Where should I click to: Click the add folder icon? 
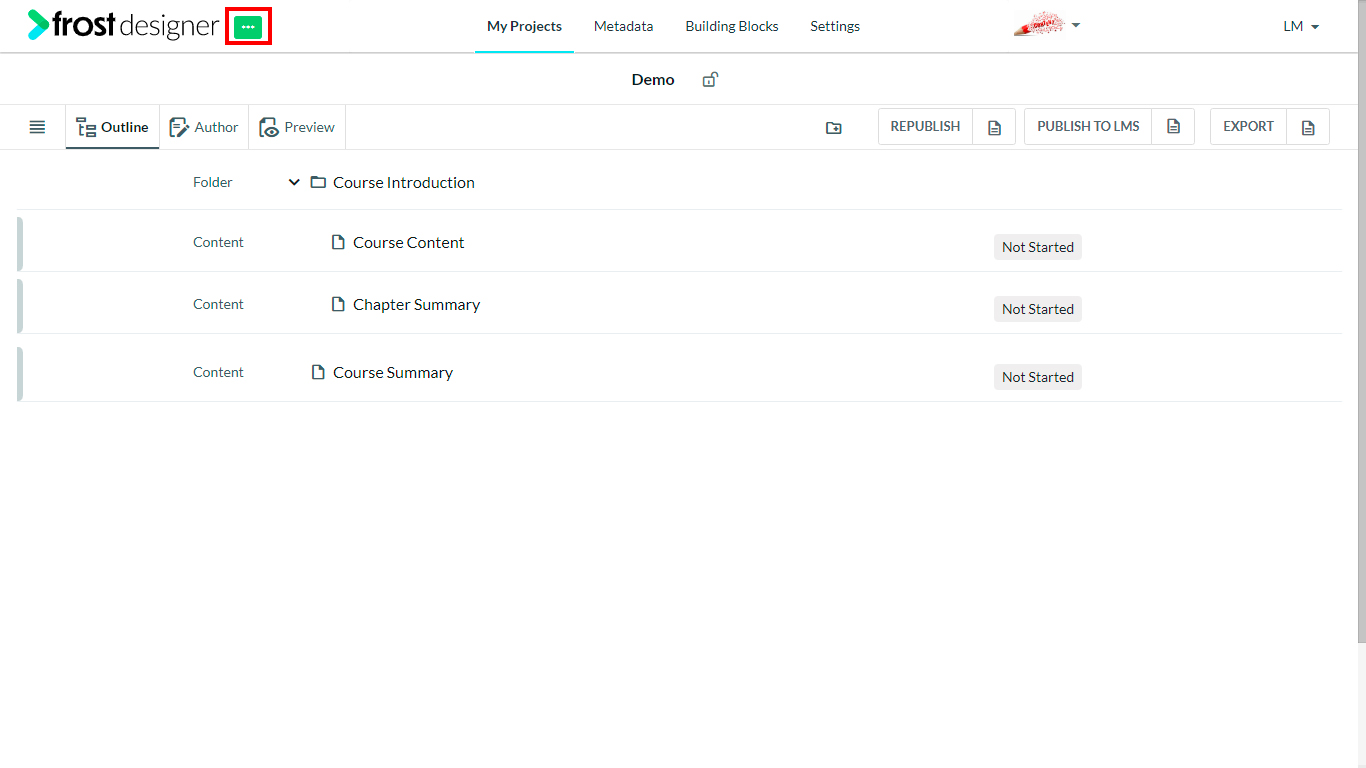point(834,127)
